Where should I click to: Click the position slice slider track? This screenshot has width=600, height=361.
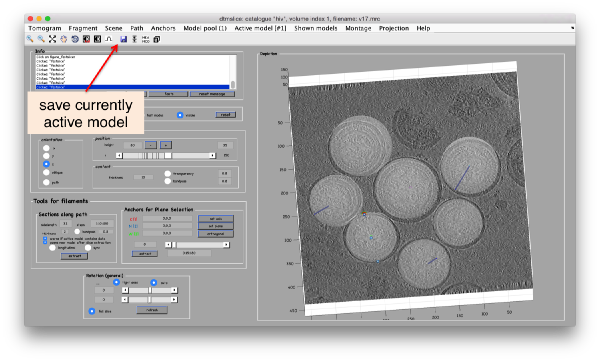coord(166,155)
